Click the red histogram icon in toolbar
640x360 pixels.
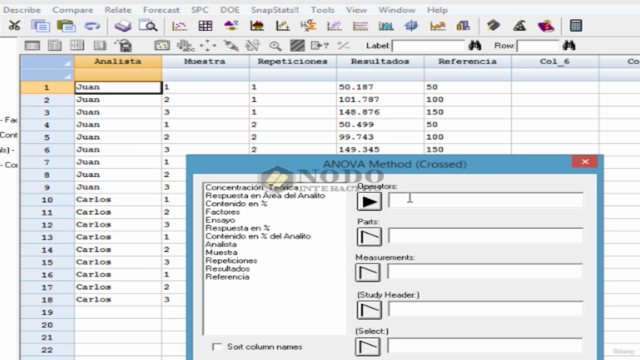[x=257, y=26]
